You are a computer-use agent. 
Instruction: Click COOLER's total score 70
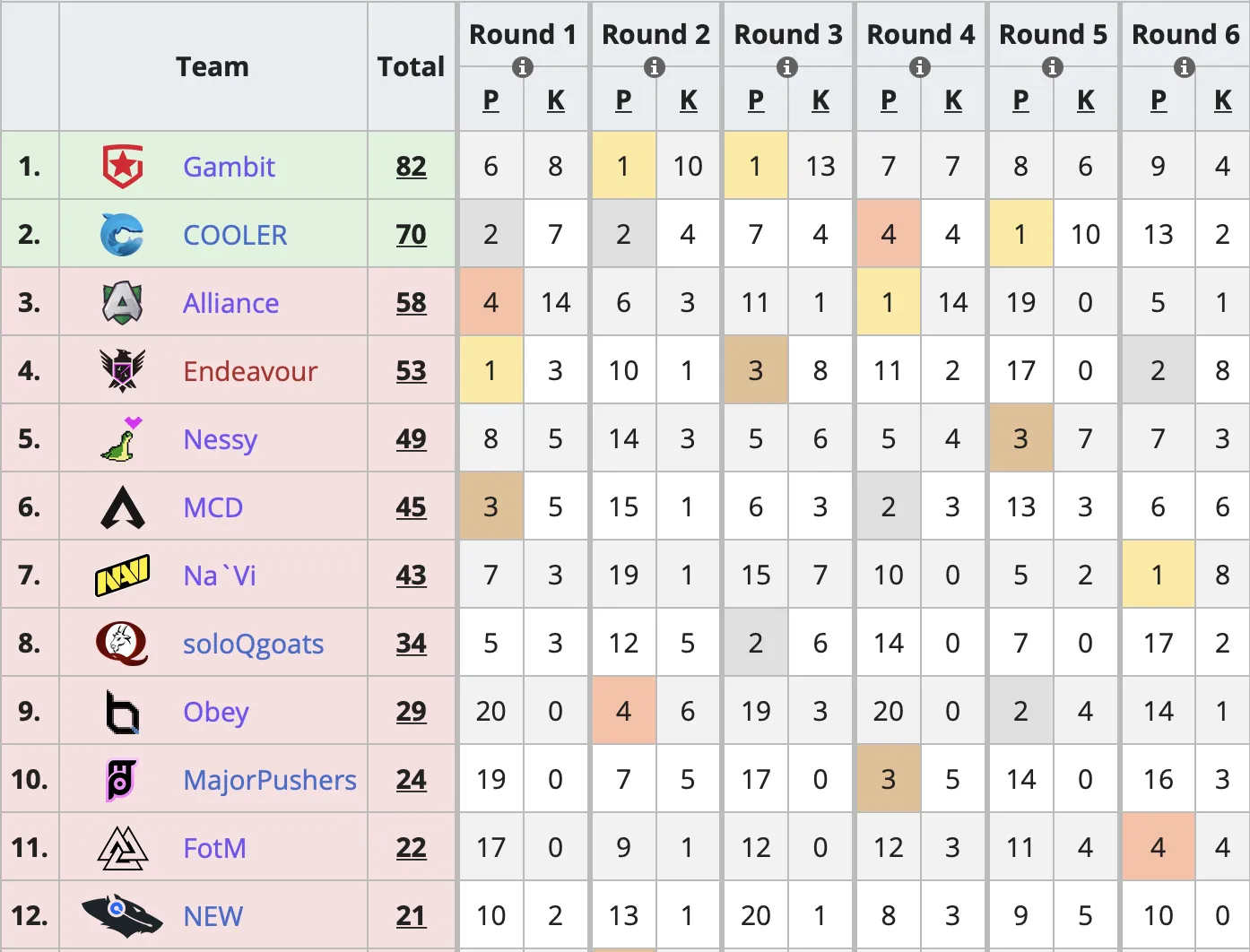point(412,235)
